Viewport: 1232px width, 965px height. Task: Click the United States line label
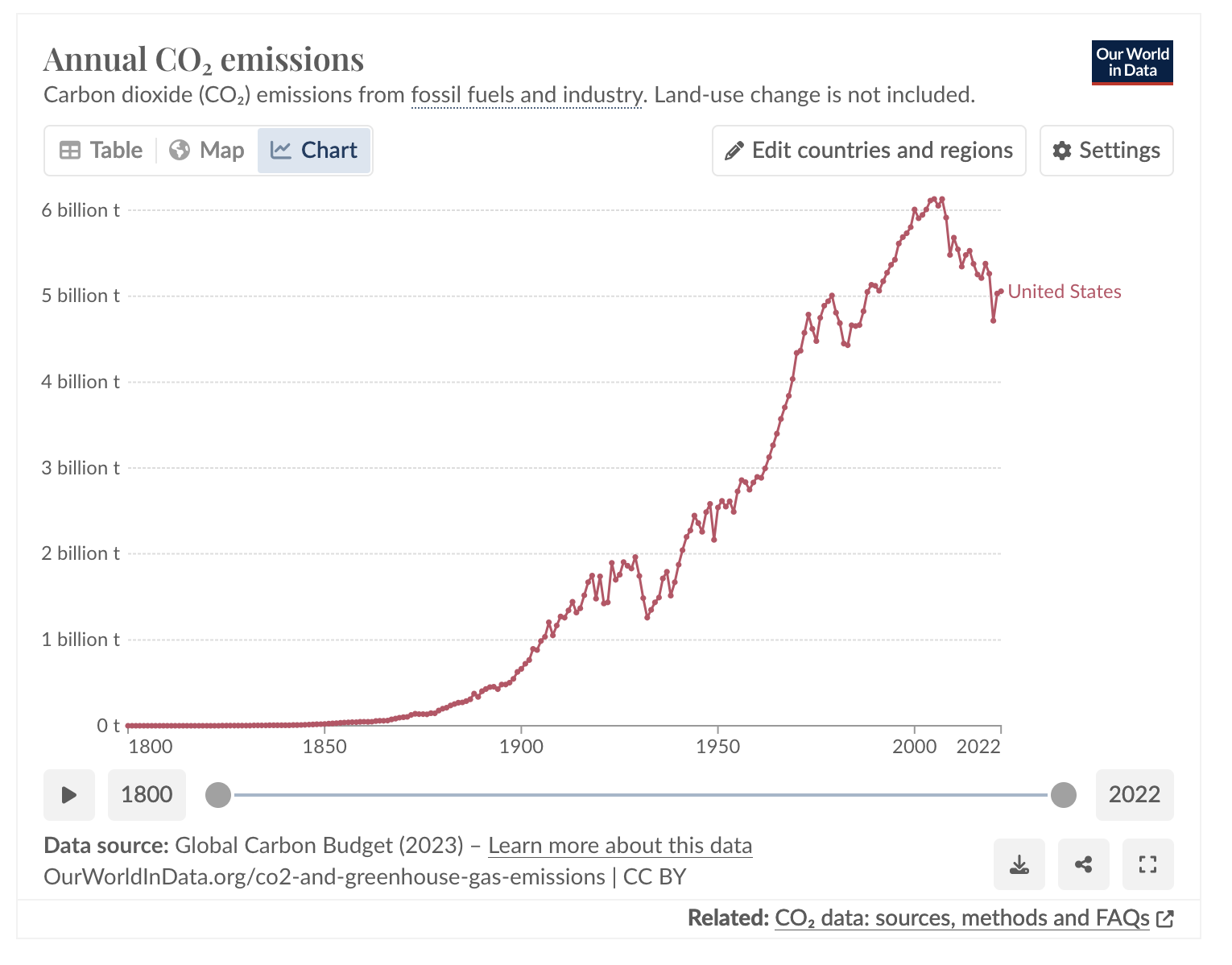[1064, 292]
